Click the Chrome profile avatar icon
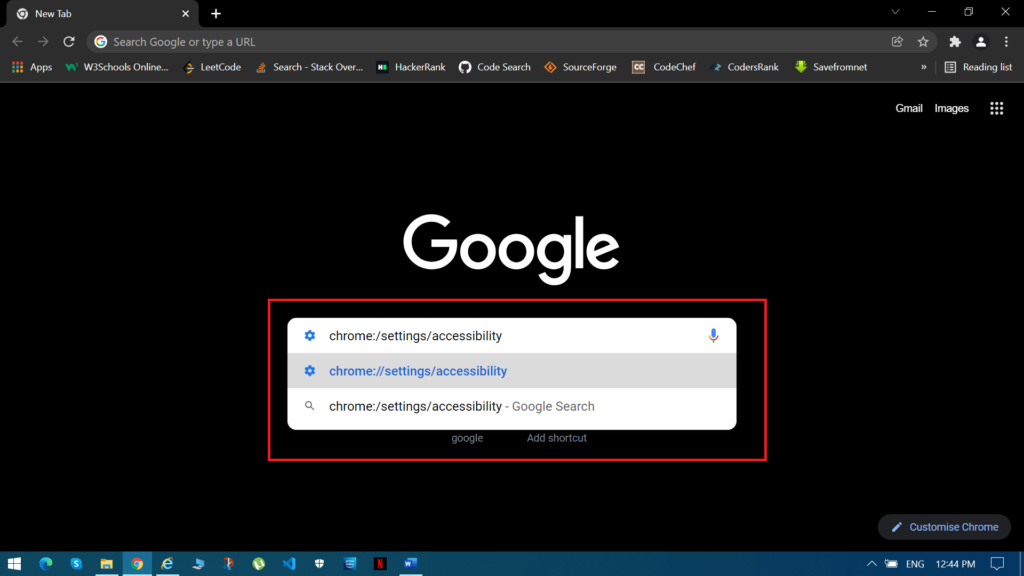 coord(981,42)
